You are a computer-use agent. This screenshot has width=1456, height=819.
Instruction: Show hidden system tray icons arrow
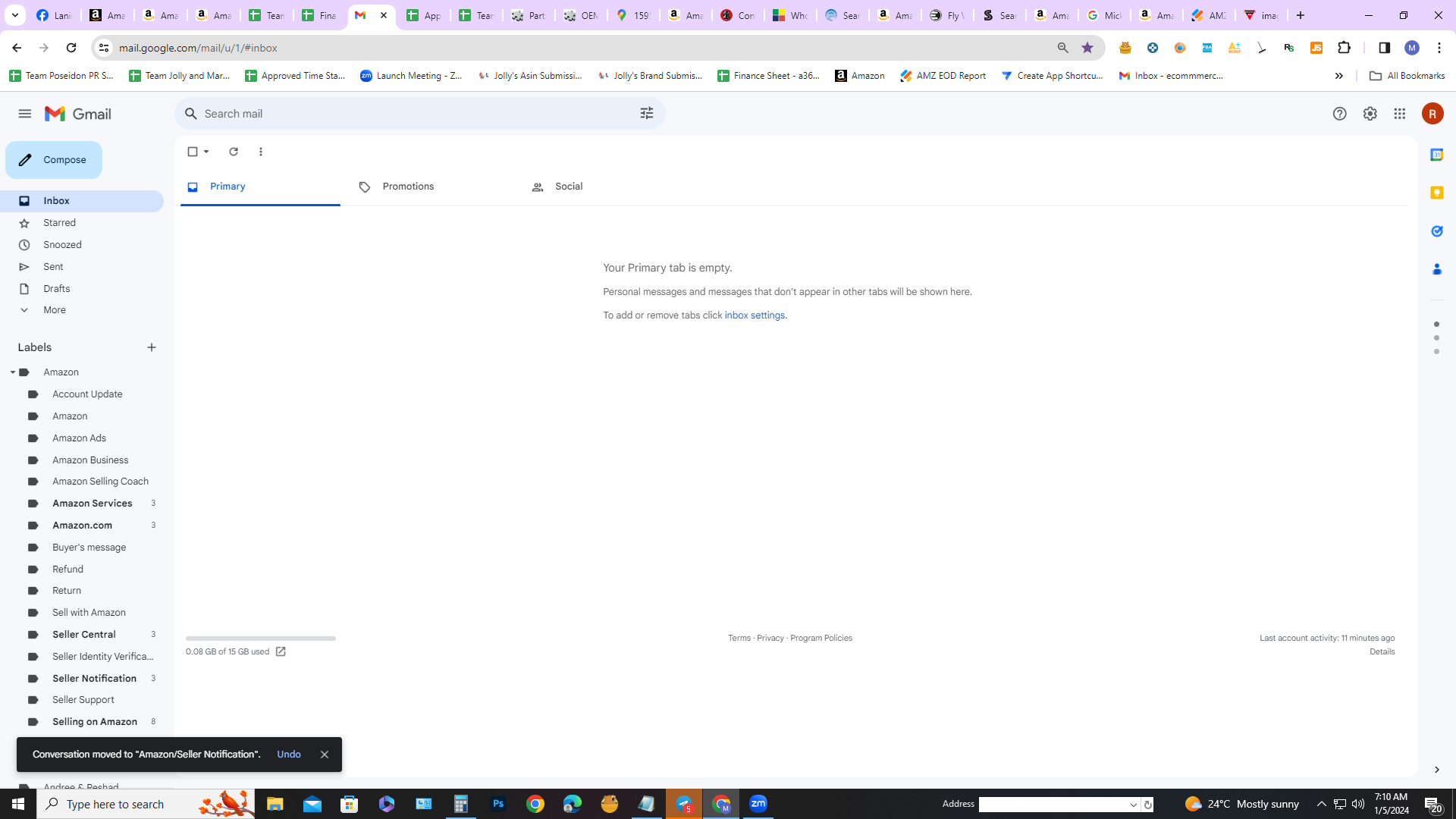(1322, 804)
